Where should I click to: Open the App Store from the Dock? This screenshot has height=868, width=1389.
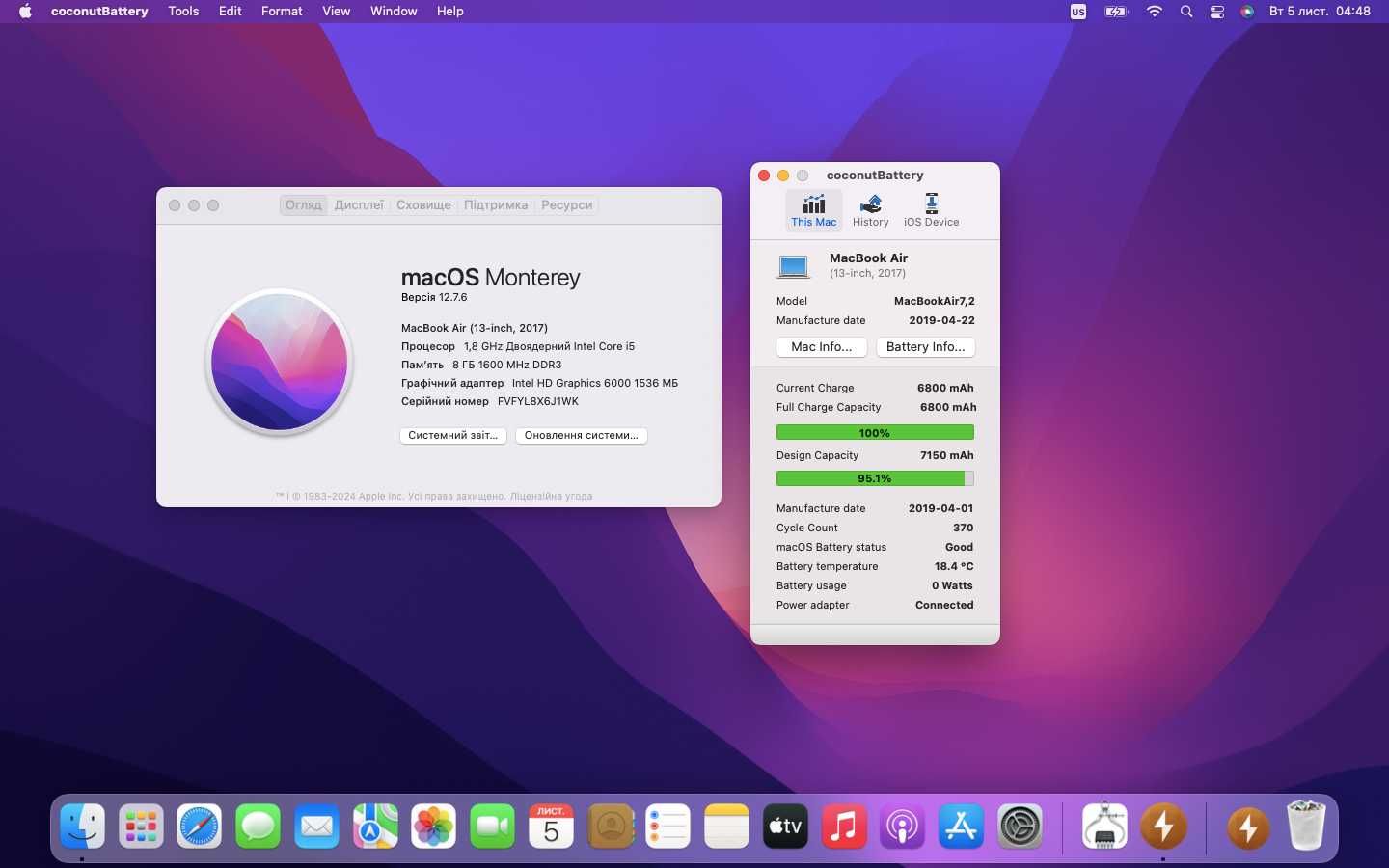pyautogui.click(x=961, y=827)
